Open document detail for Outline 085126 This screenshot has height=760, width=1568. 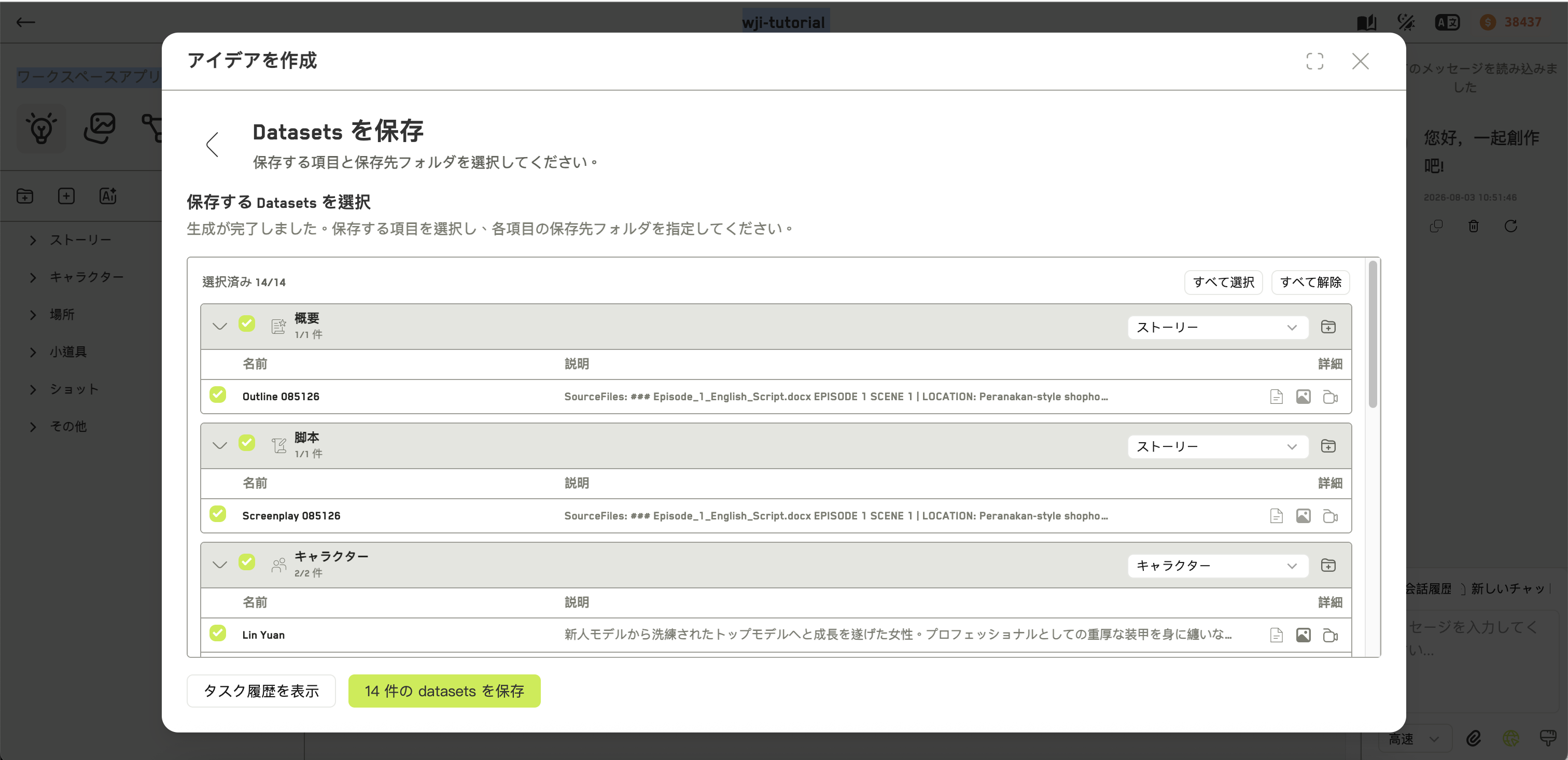(x=1277, y=397)
